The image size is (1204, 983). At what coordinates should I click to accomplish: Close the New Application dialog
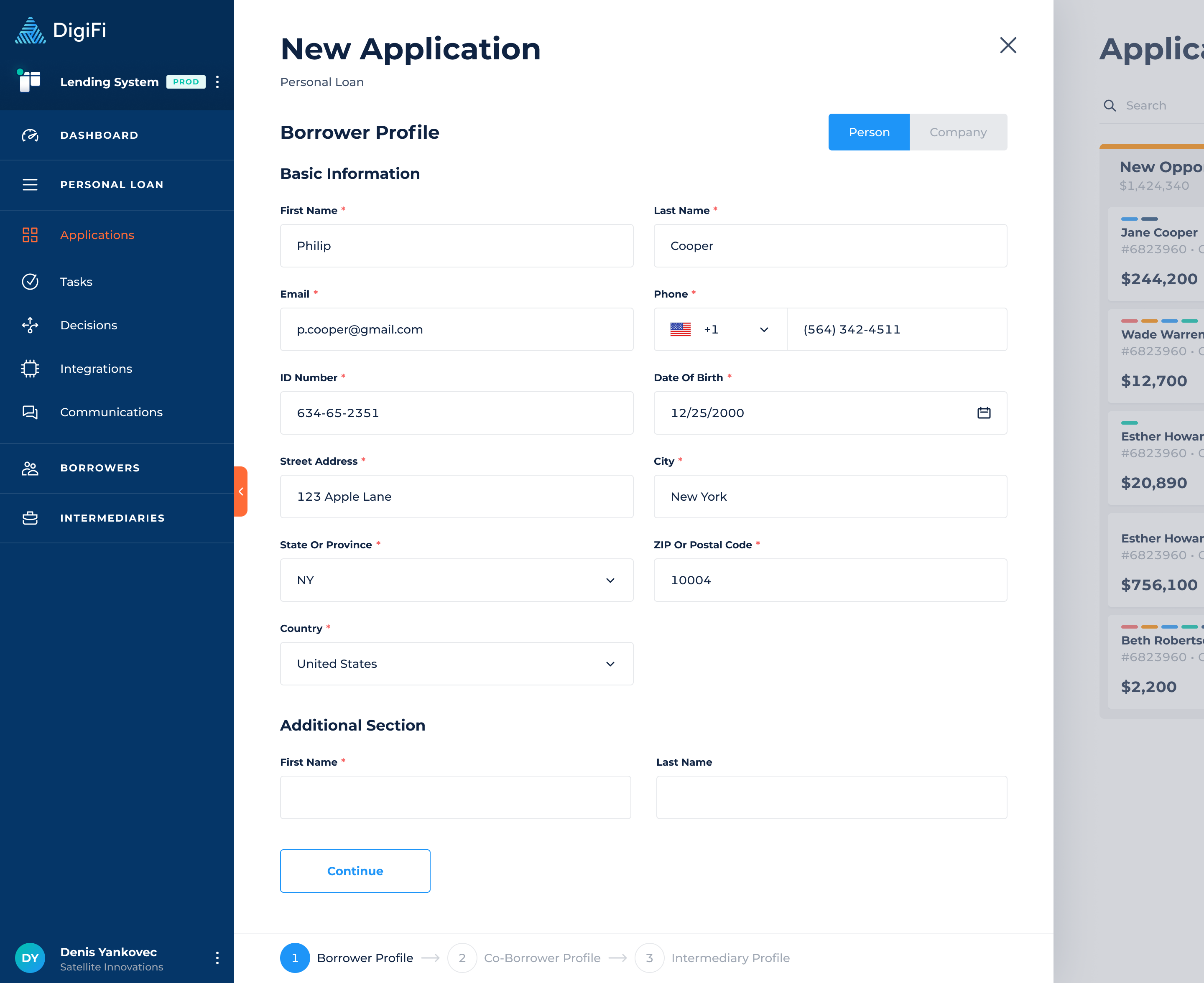pyautogui.click(x=1008, y=45)
